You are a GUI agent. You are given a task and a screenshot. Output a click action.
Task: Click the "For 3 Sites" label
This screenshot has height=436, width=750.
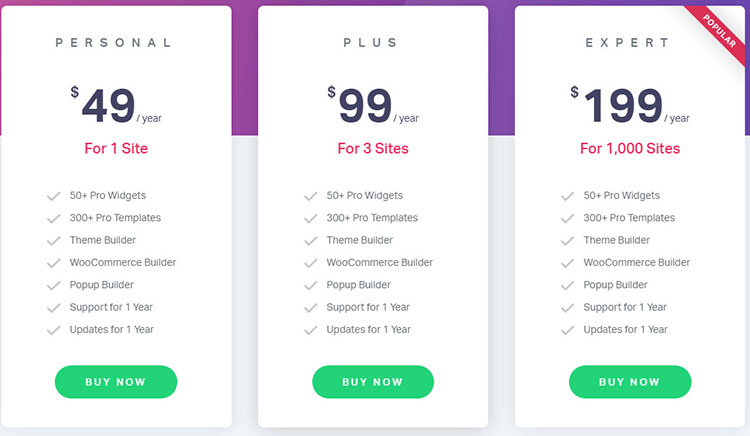[x=372, y=149]
